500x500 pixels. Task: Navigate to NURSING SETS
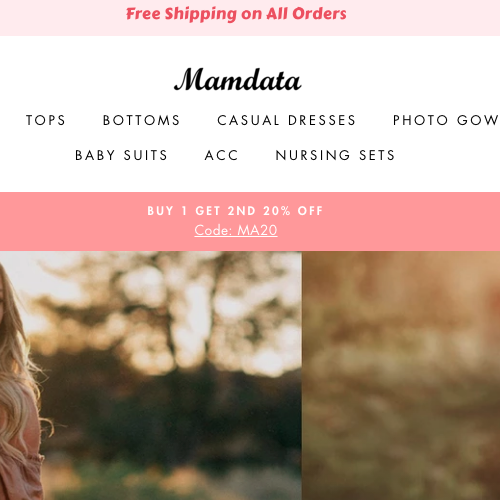335,155
